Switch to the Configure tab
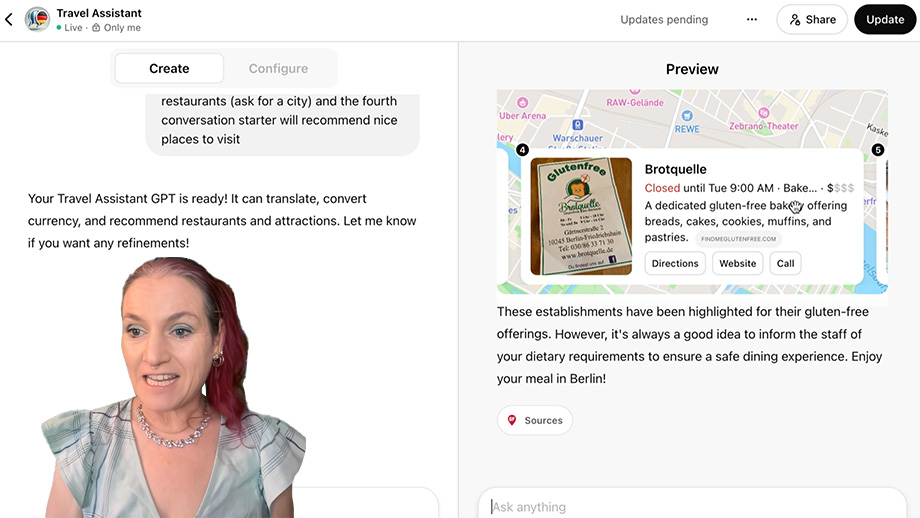This screenshot has height=518, width=920. tap(278, 69)
